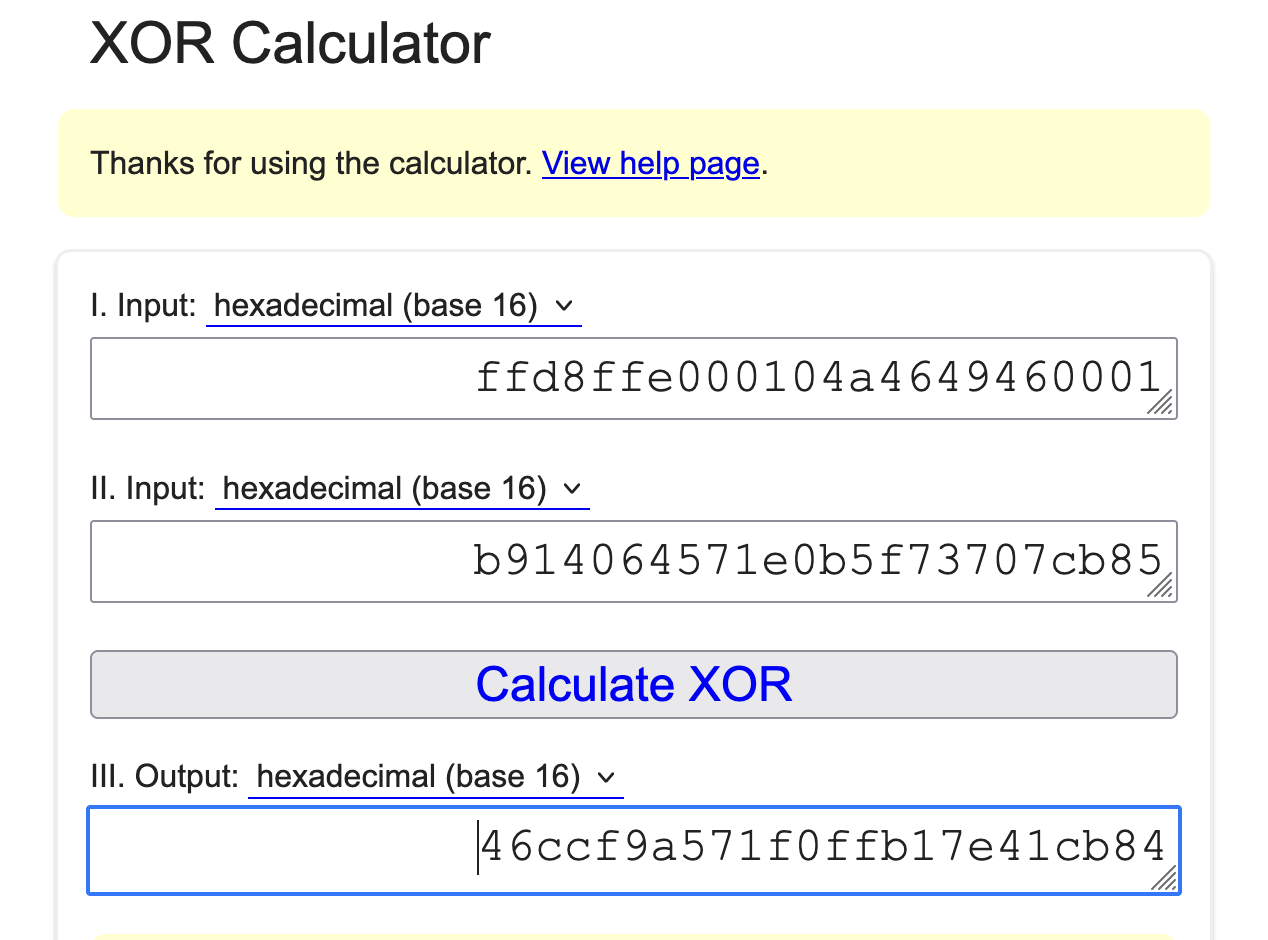
Task: Grab the resize handle of output box
Action: (1162, 878)
